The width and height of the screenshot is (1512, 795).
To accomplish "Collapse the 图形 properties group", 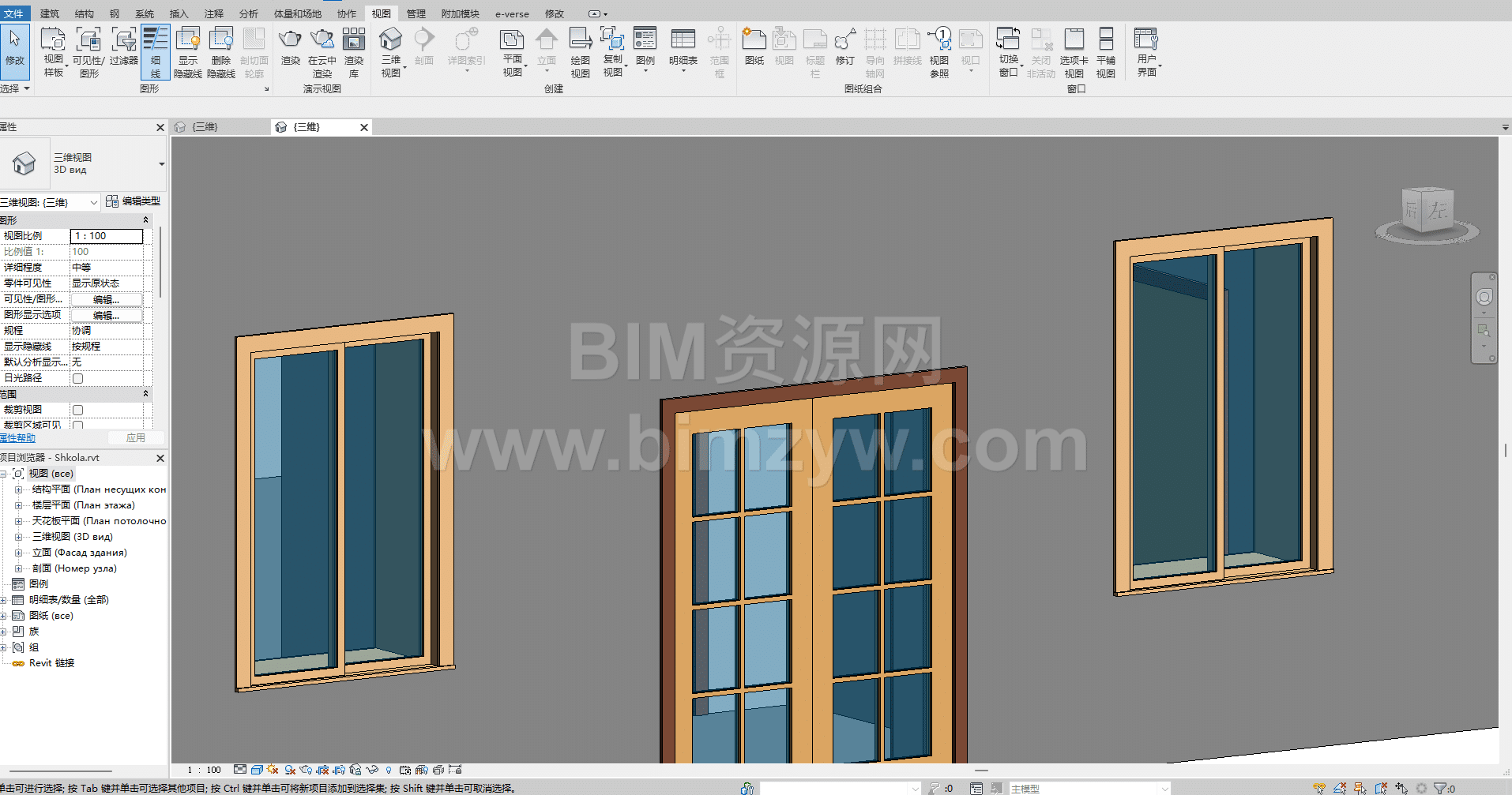I will (145, 220).
